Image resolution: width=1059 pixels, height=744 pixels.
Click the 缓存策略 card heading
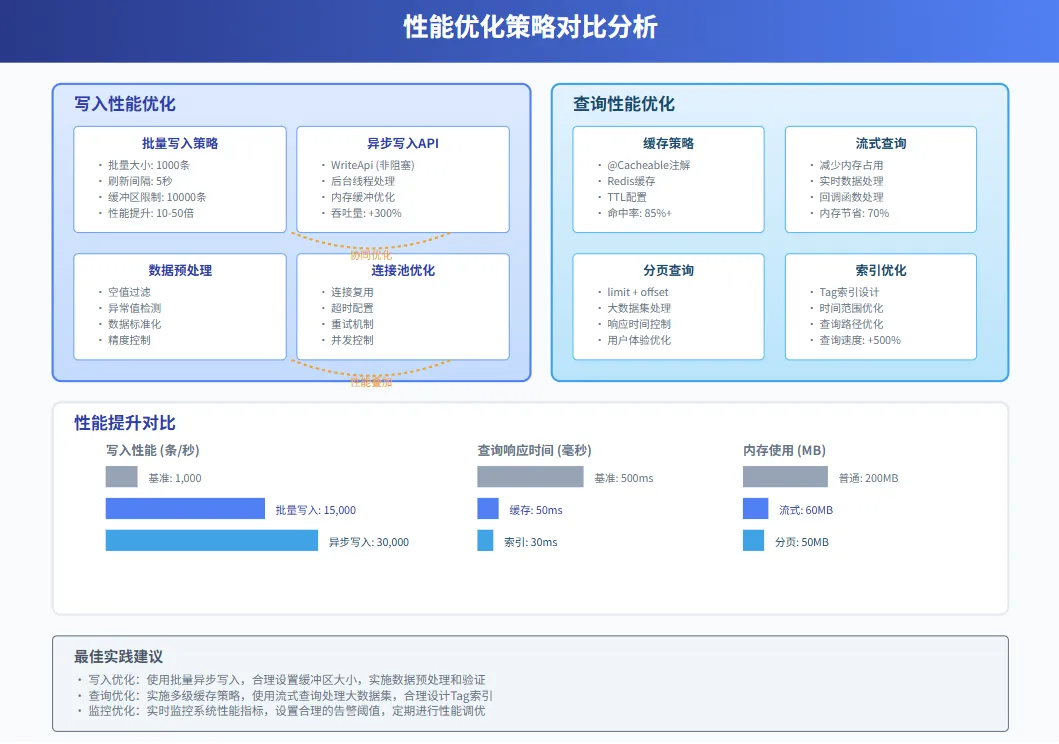[x=668, y=143]
